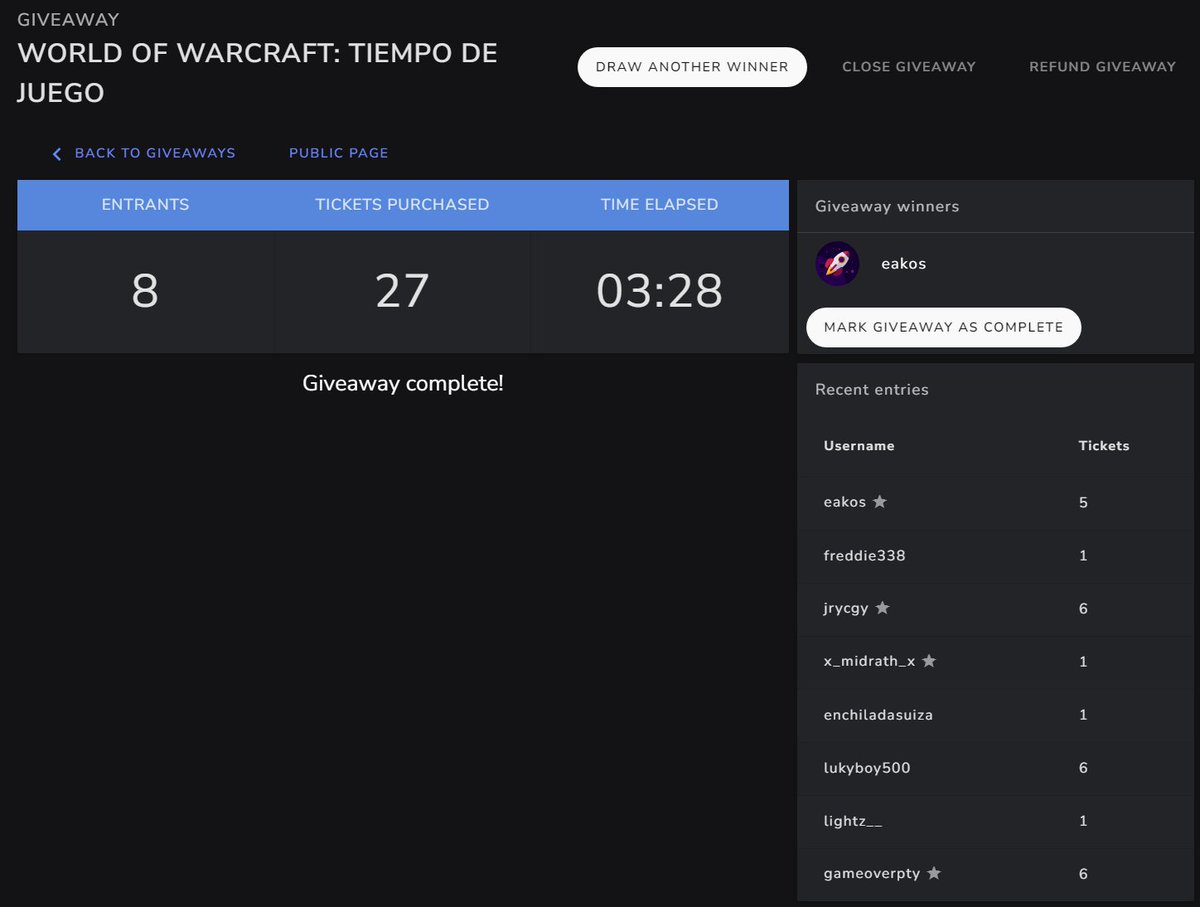
Task: Select the gameoverpty username
Action: [x=872, y=873]
